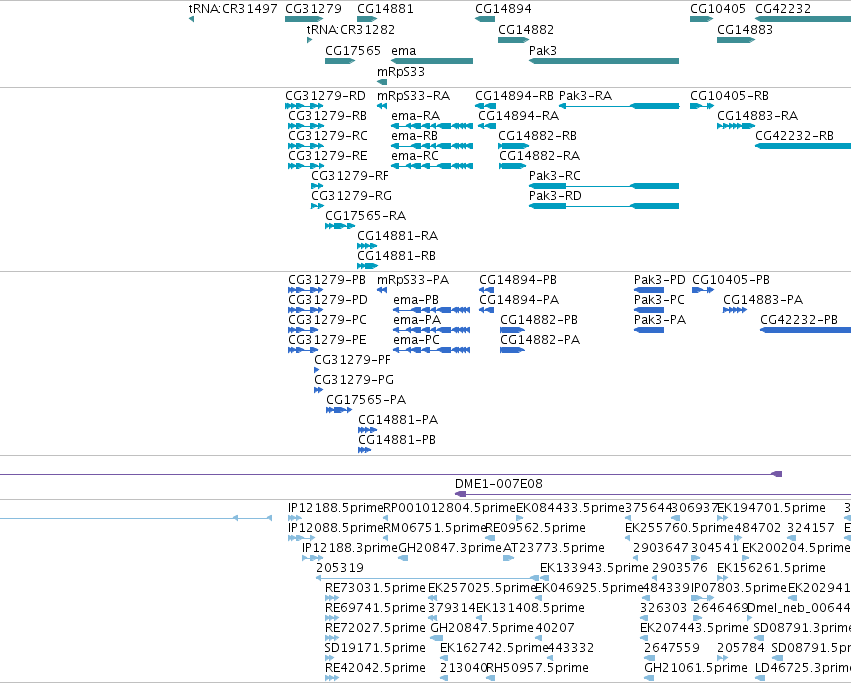Select the CG31279-PF protein label
The image size is (851, 683).
point(352,359)
